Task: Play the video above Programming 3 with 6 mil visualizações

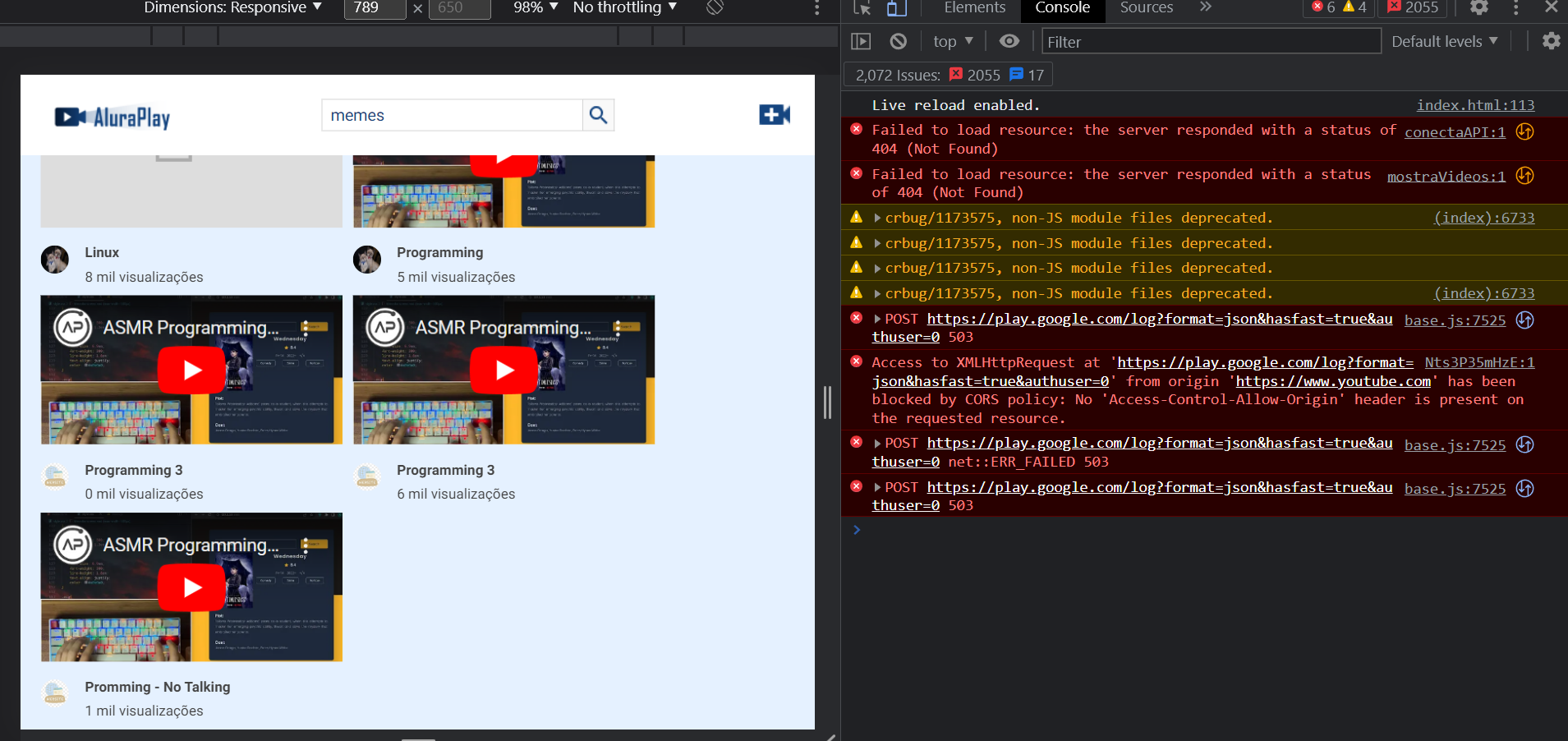Action: pos(504,370)
